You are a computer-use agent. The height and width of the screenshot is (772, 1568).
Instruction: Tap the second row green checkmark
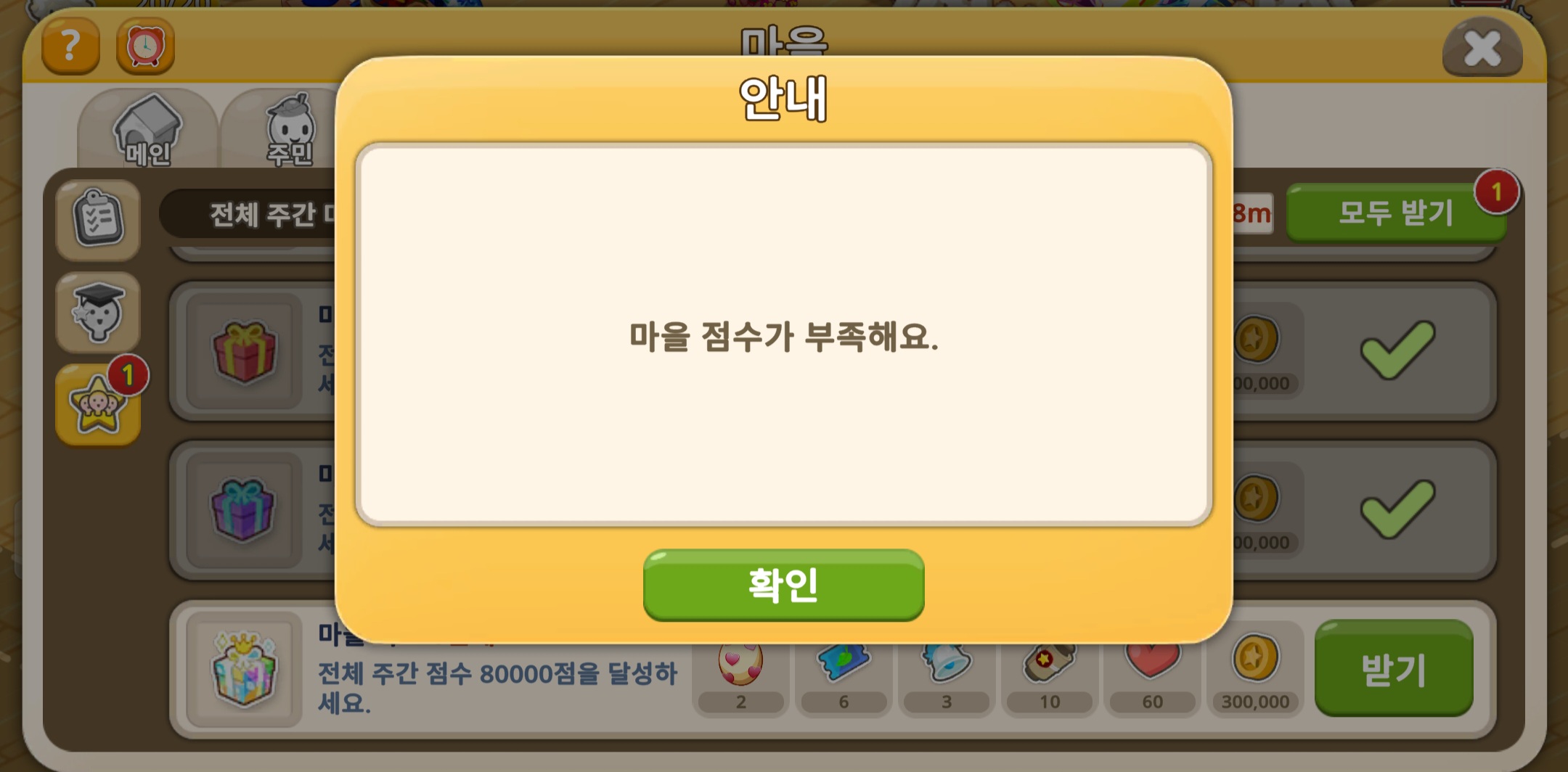pos(1397,509)
